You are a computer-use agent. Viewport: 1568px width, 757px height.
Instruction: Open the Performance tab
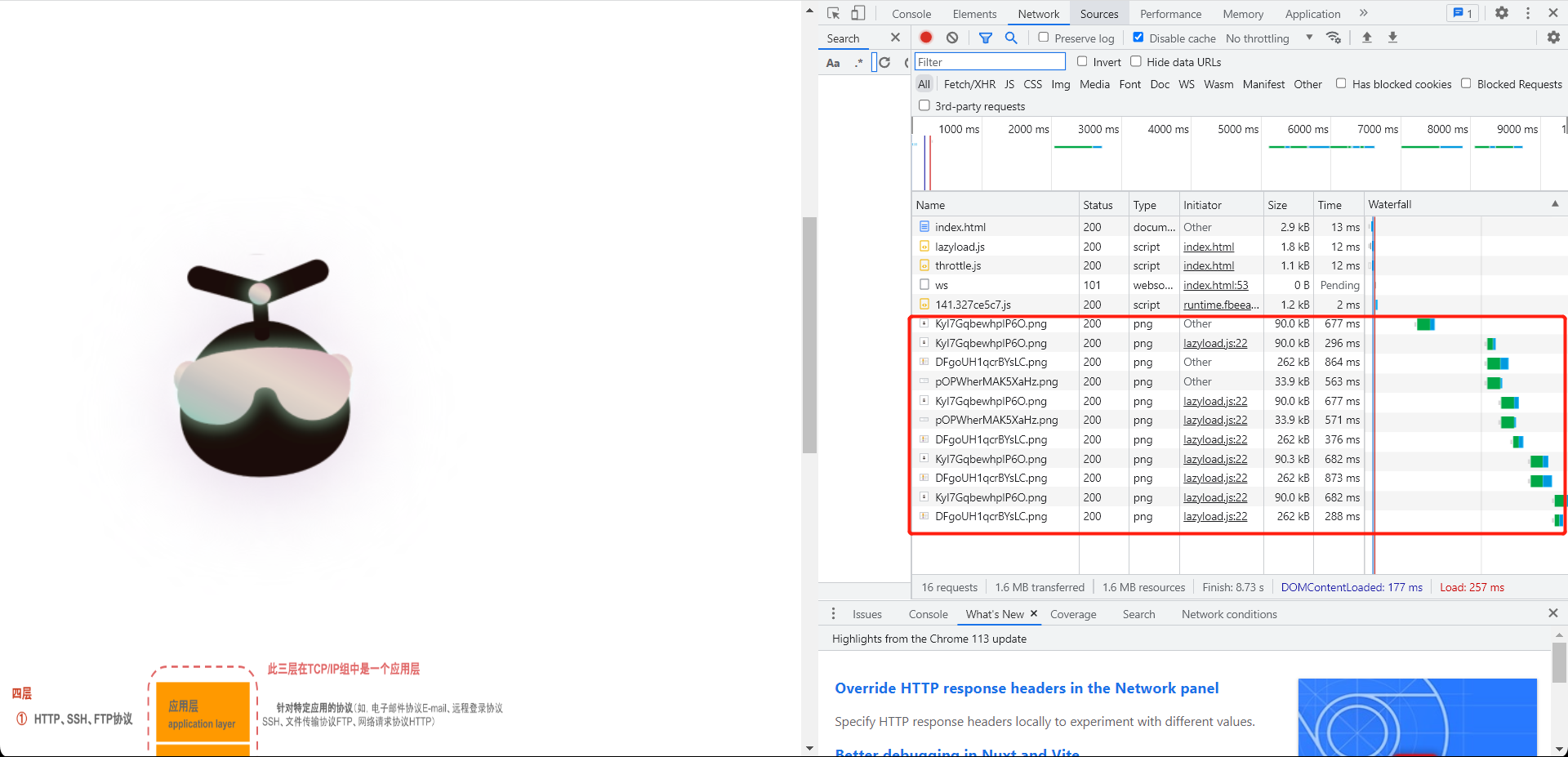tap(1170, 14)
